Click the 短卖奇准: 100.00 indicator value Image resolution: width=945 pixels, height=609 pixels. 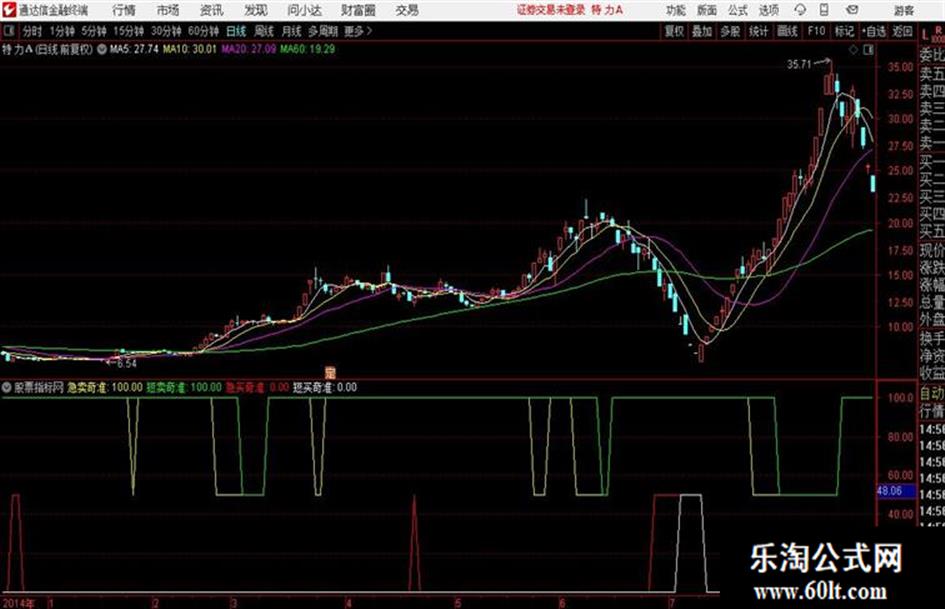click(184, 388)
